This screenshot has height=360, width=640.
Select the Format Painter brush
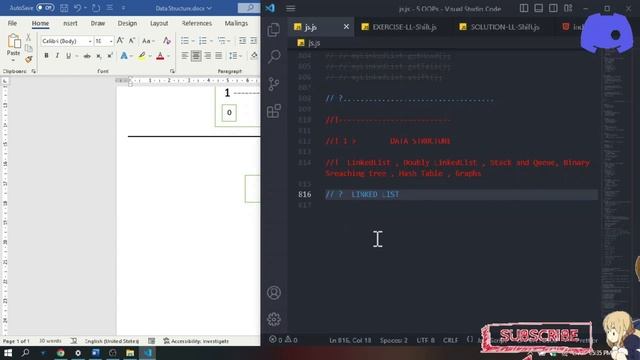coord(29,59)
